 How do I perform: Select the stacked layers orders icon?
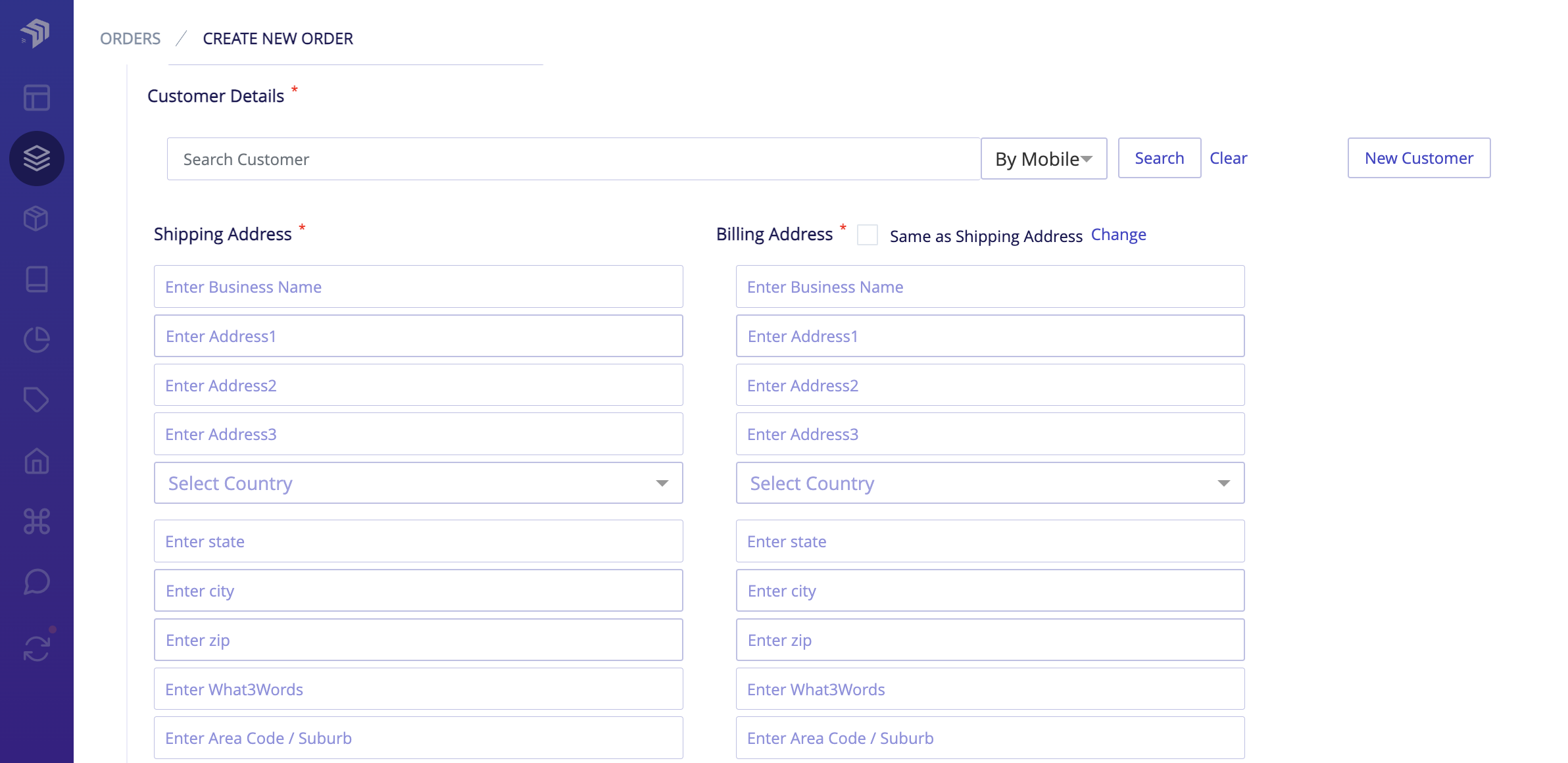(37, 158)
